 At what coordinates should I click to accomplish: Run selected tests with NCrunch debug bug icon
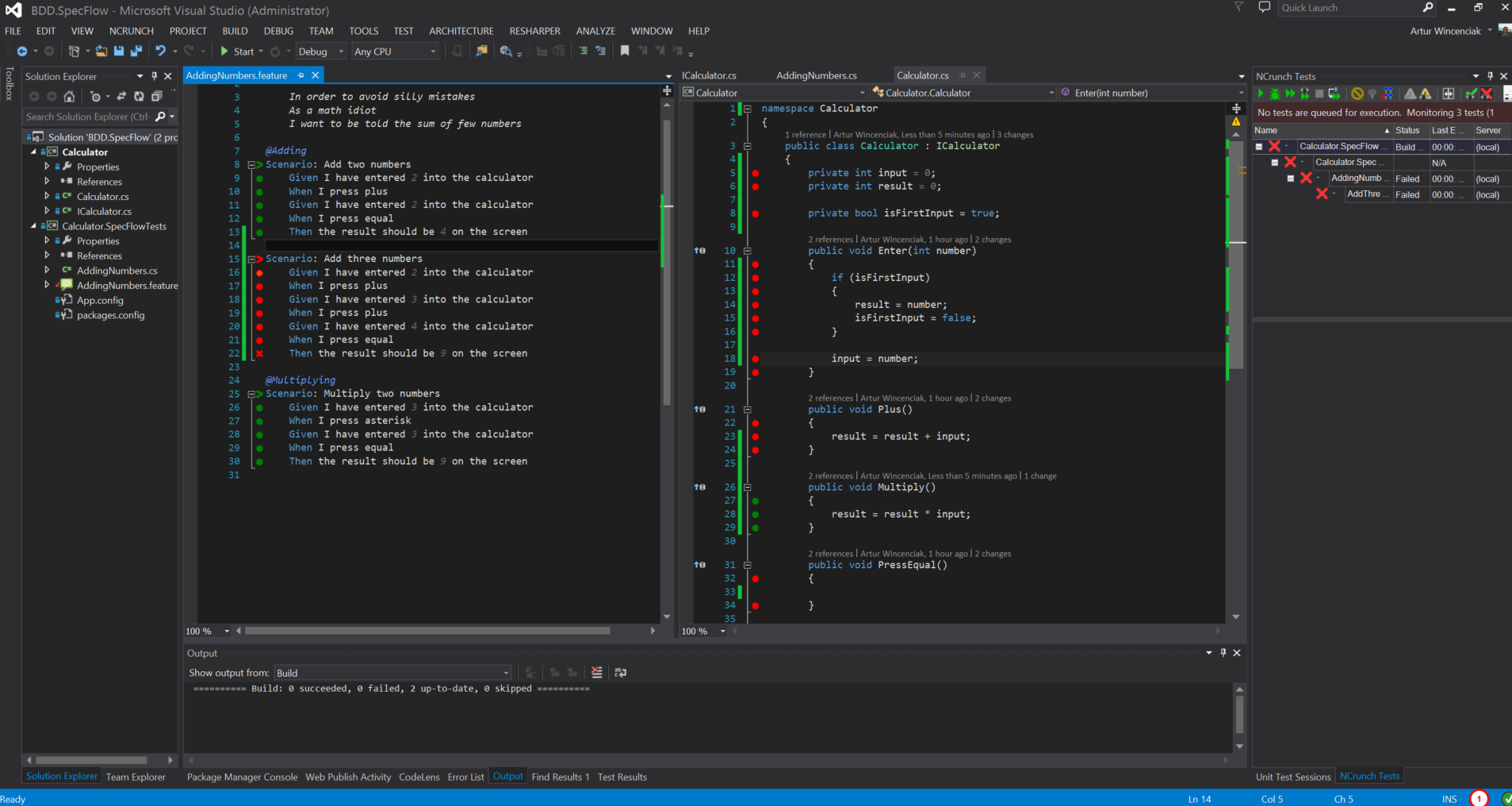[1275, 94]
